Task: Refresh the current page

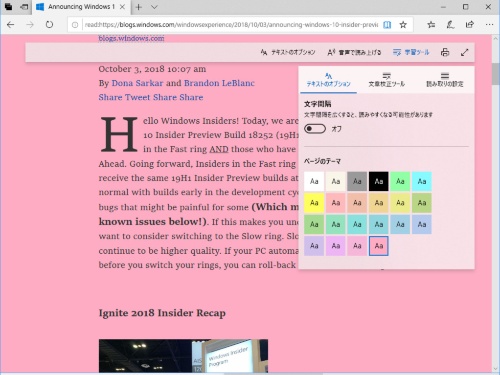Action: click(x=49, y=25)
